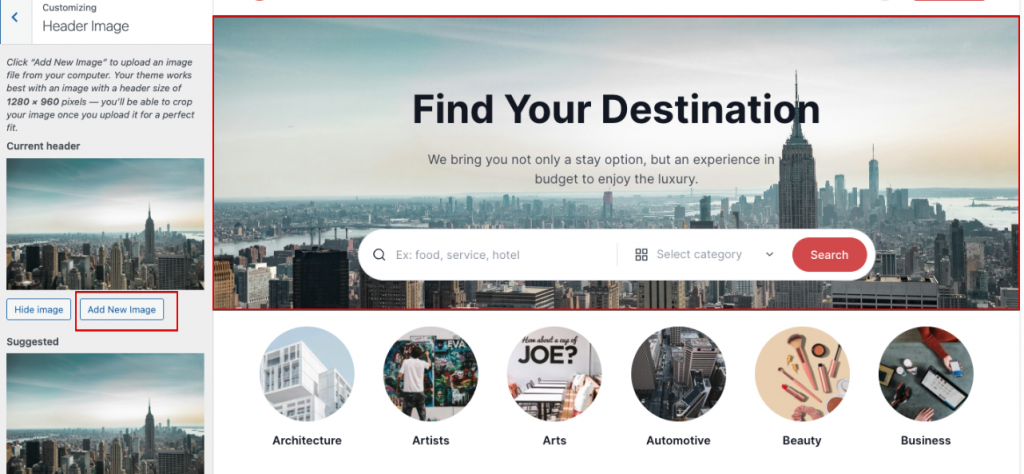Click the magnifier icon in the search bar
Screen dimensions: 1024x474
(x=379, y=255)
